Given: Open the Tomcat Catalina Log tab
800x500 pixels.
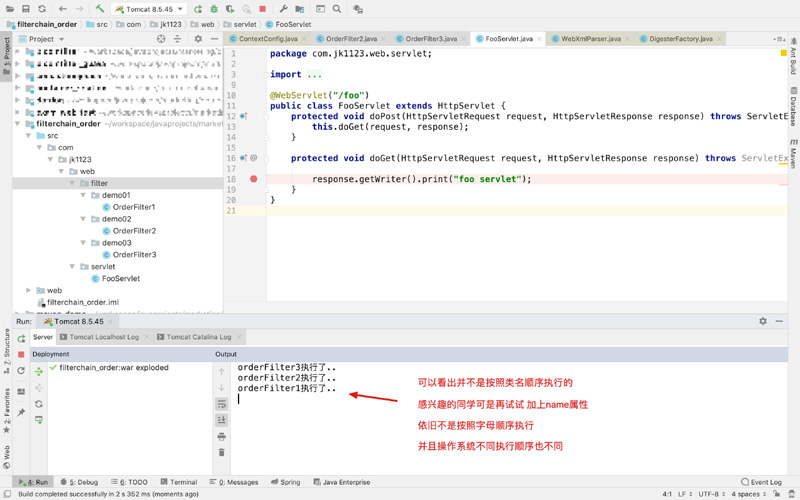Looking at the screenshot, I should (198, 337).
